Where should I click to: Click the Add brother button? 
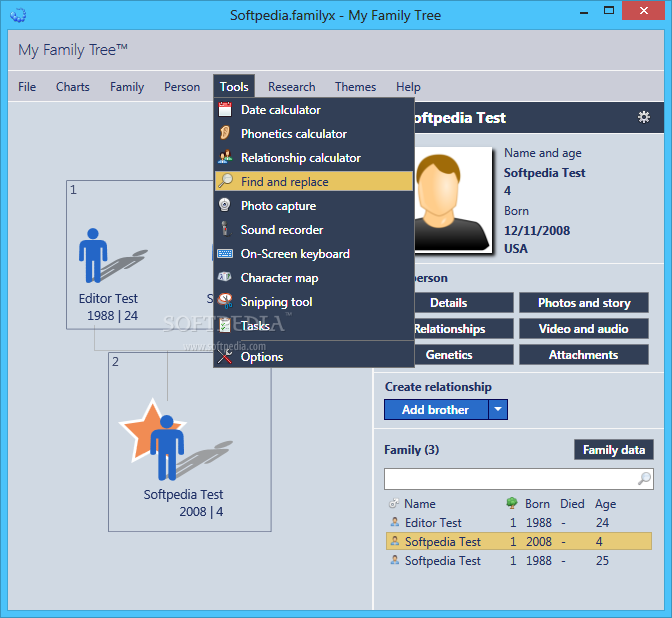436,409
